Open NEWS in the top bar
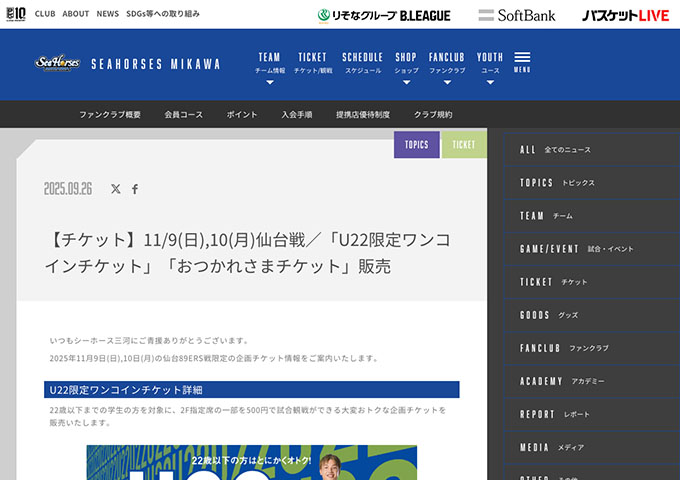The width and height of the screenshot is (680, 480). click(108, 14)
